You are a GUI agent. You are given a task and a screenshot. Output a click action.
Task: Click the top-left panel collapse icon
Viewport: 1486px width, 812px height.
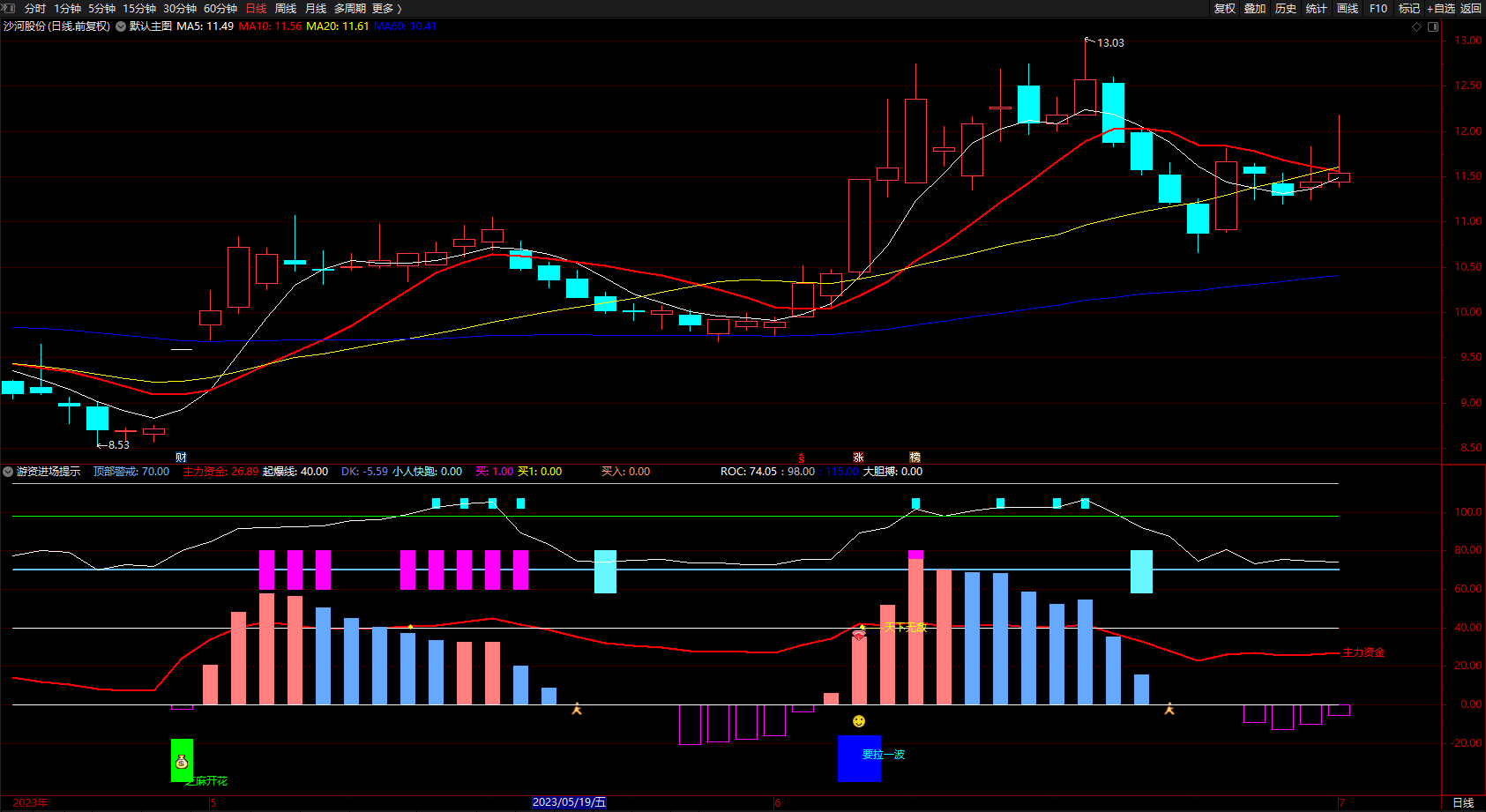click(x=8, y=8)
